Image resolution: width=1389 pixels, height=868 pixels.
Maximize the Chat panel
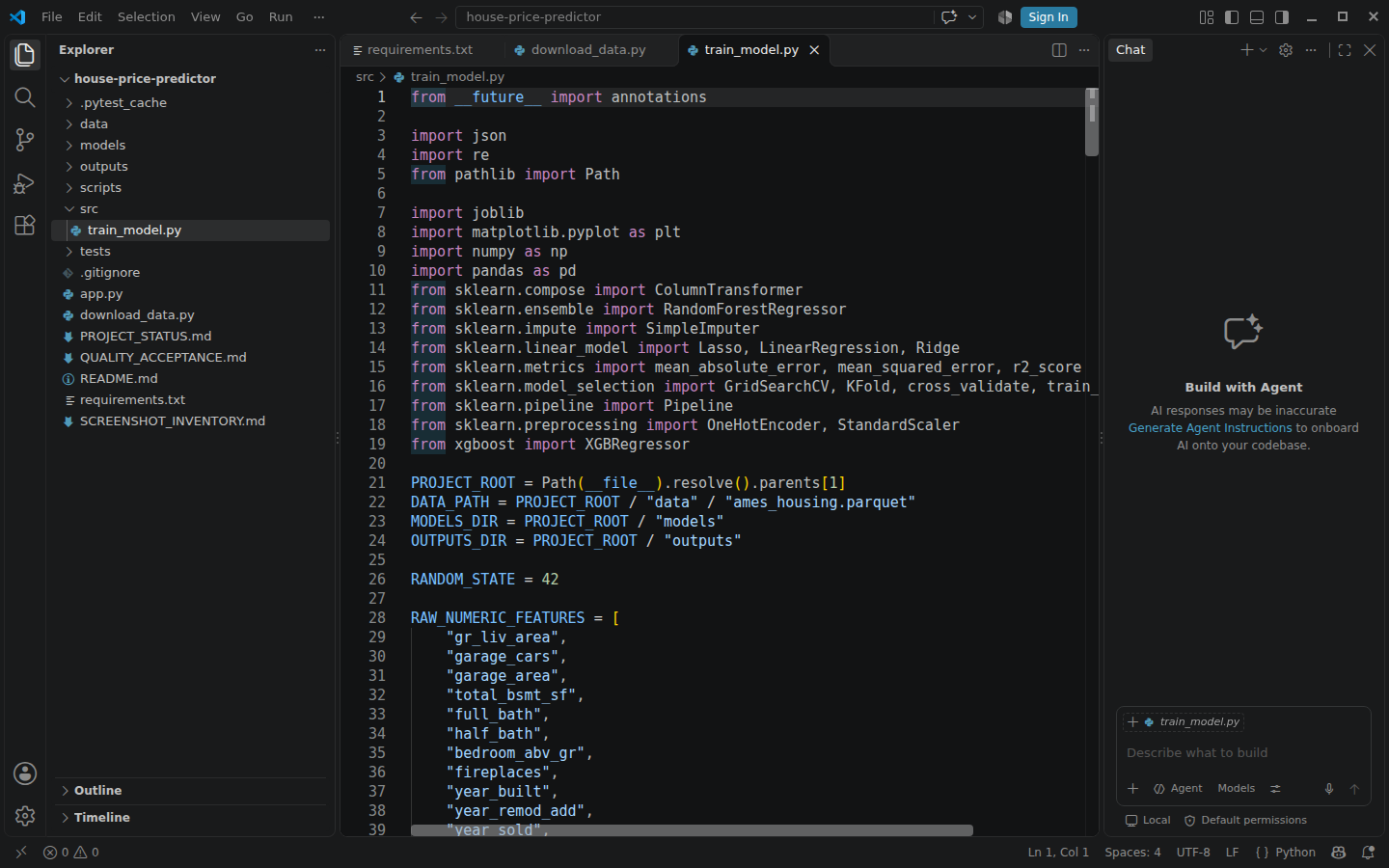tap(1345, 50)
